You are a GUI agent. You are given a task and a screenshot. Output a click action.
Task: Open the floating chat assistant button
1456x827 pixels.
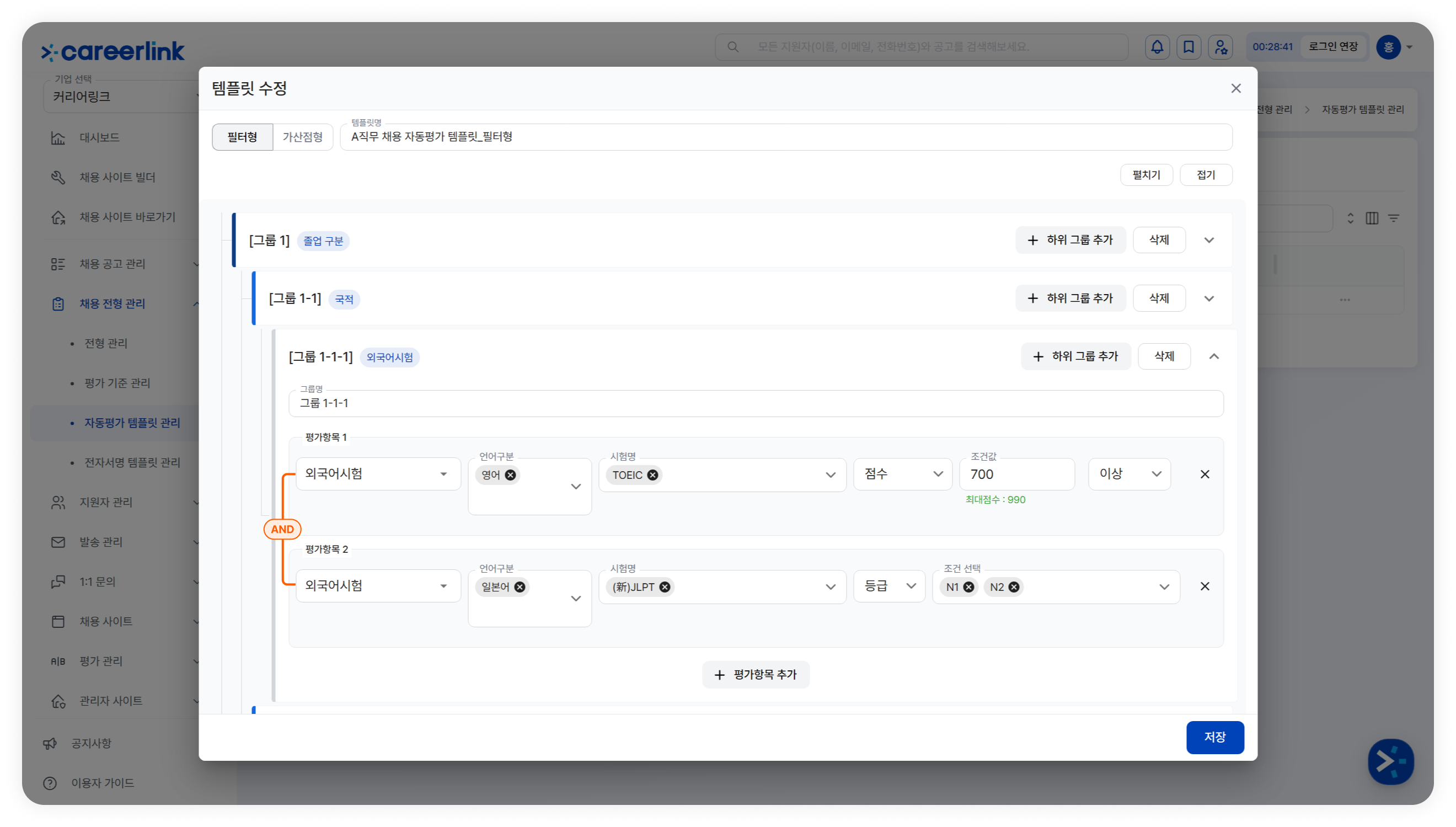1390,761
